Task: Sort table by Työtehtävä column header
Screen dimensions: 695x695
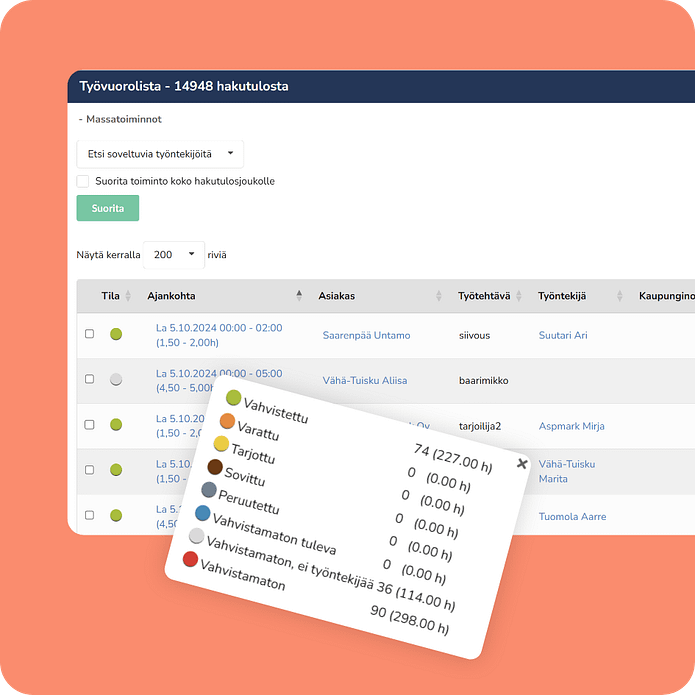Action: coord(484,296)
